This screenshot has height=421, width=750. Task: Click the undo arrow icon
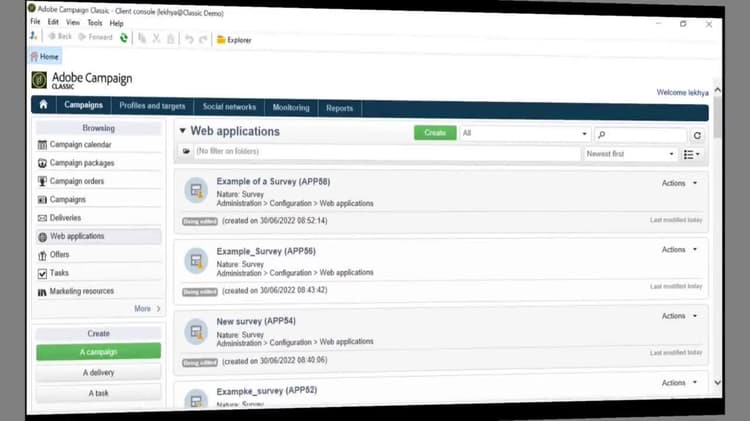pos(189,39)
